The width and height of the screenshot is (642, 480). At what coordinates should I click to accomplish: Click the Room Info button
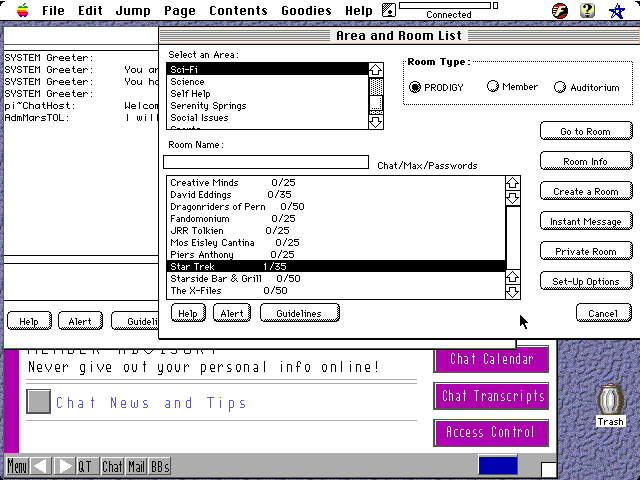pos(586,161)
